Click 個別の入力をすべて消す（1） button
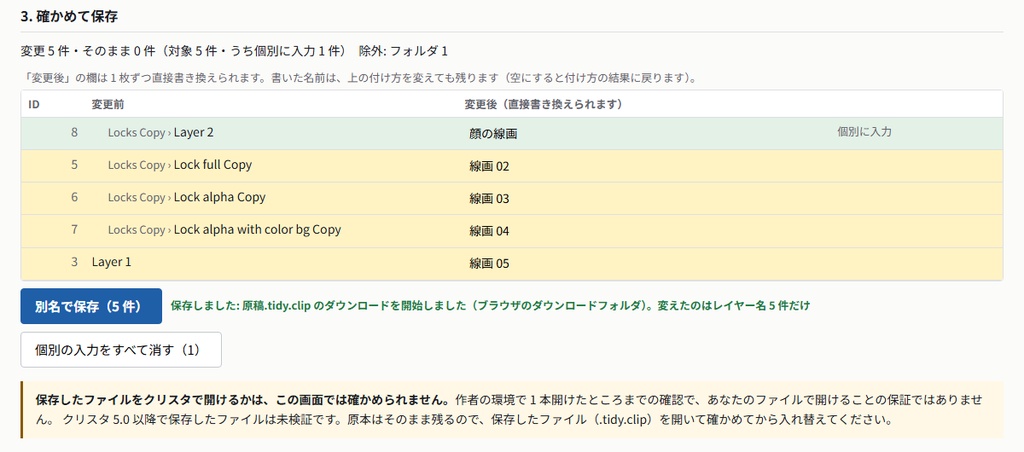This screenshot has height=452, width=1024. 121,350
